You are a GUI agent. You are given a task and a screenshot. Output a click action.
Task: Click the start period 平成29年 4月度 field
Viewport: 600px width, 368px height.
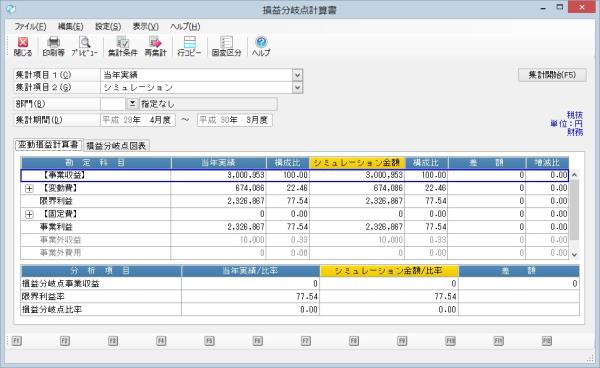pyautogui.click(x=138, y=120)
